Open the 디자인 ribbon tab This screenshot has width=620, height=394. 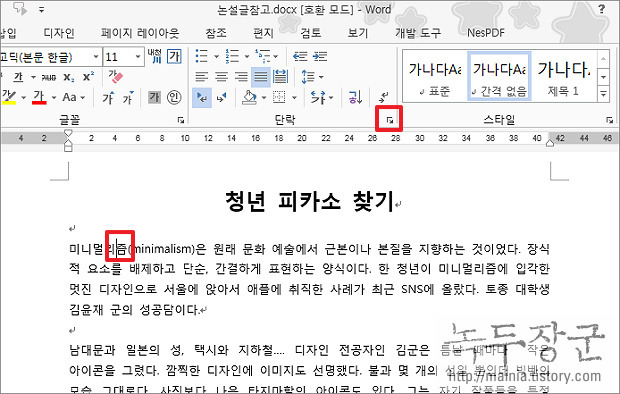pos(59,33)
